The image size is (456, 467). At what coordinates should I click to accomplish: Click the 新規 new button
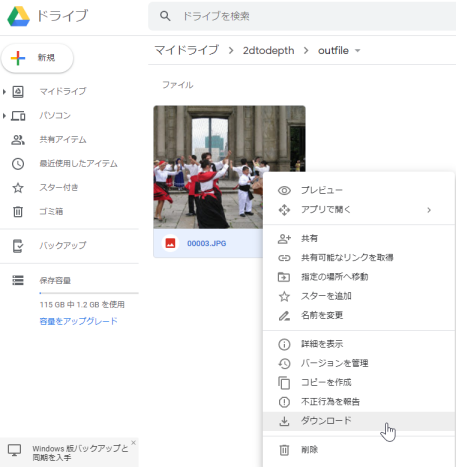click(37, 58)
